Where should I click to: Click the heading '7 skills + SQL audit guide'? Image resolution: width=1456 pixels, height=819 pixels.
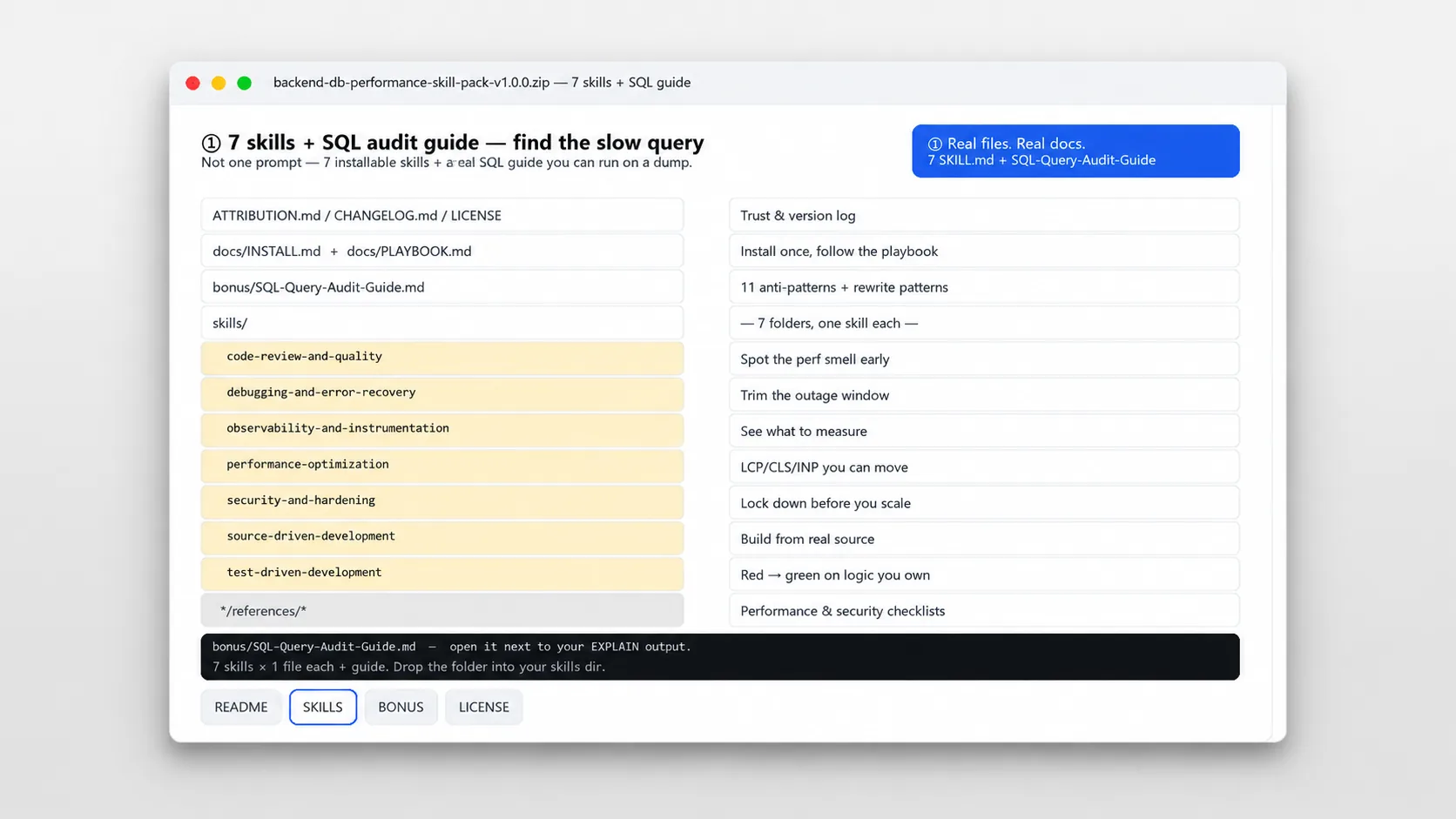point(354,142)
